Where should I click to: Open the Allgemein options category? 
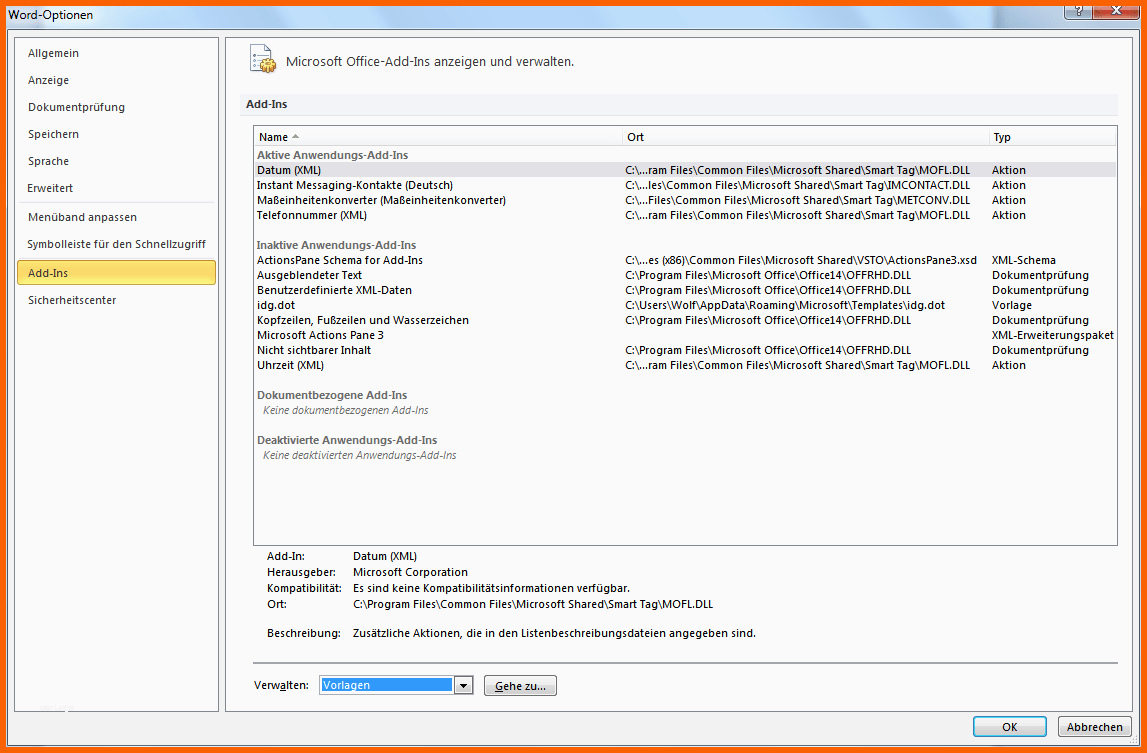pos(54,53)
